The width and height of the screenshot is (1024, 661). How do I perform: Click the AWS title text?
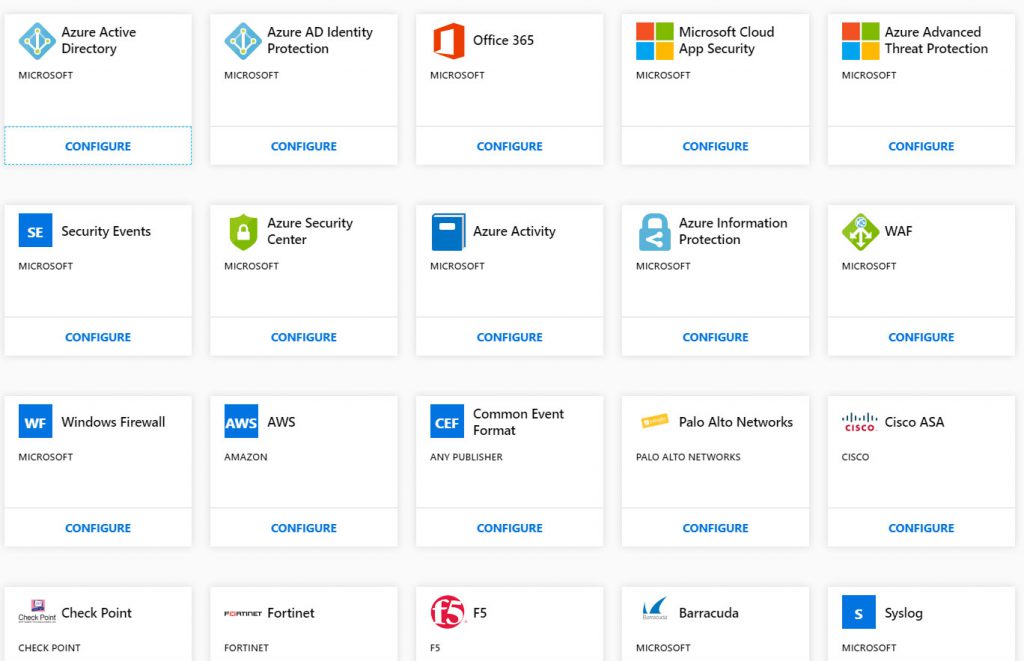pyautogui.click(x=281, y=422)
